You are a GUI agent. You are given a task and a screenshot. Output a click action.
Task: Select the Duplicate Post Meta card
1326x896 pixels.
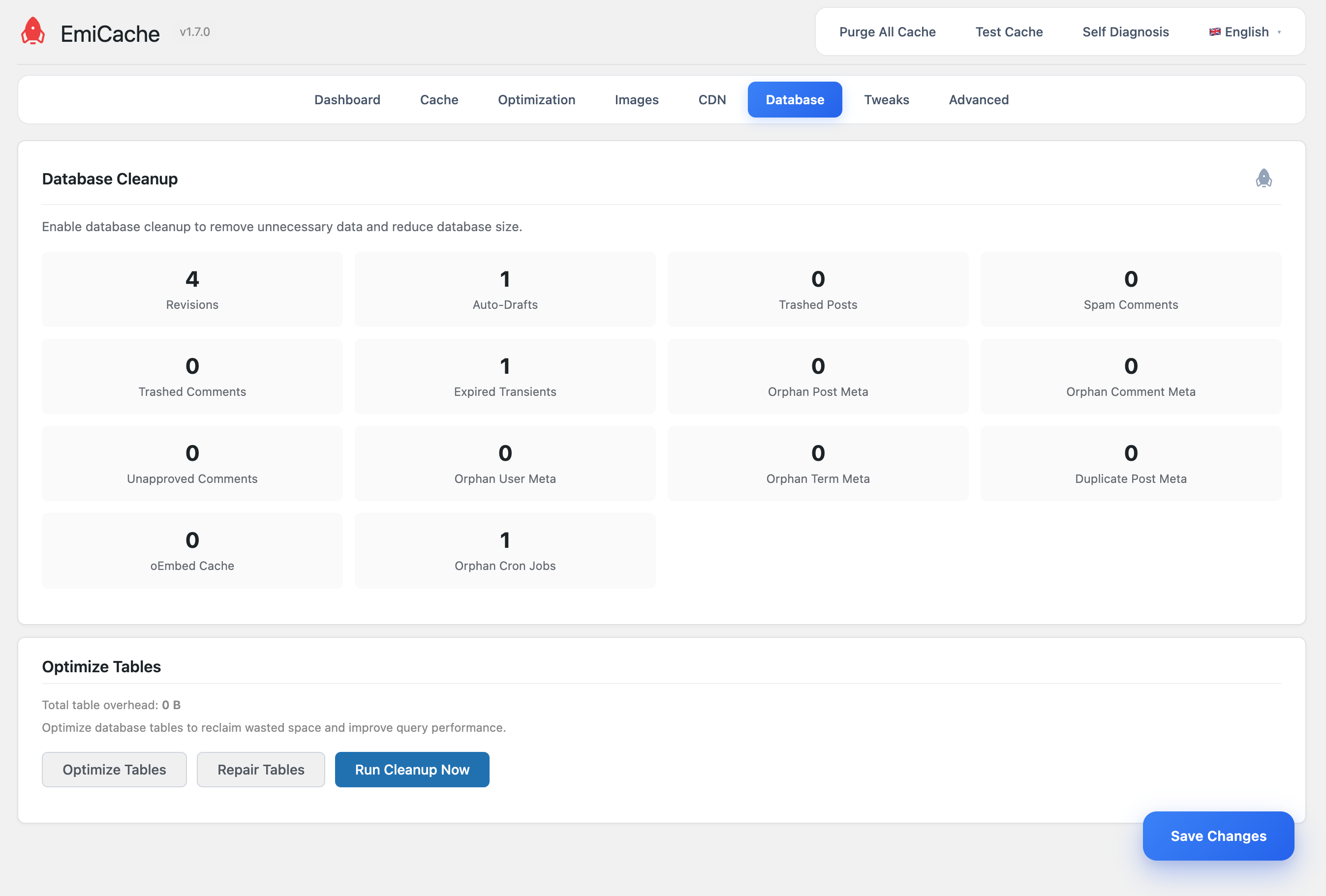[1131, 463]
